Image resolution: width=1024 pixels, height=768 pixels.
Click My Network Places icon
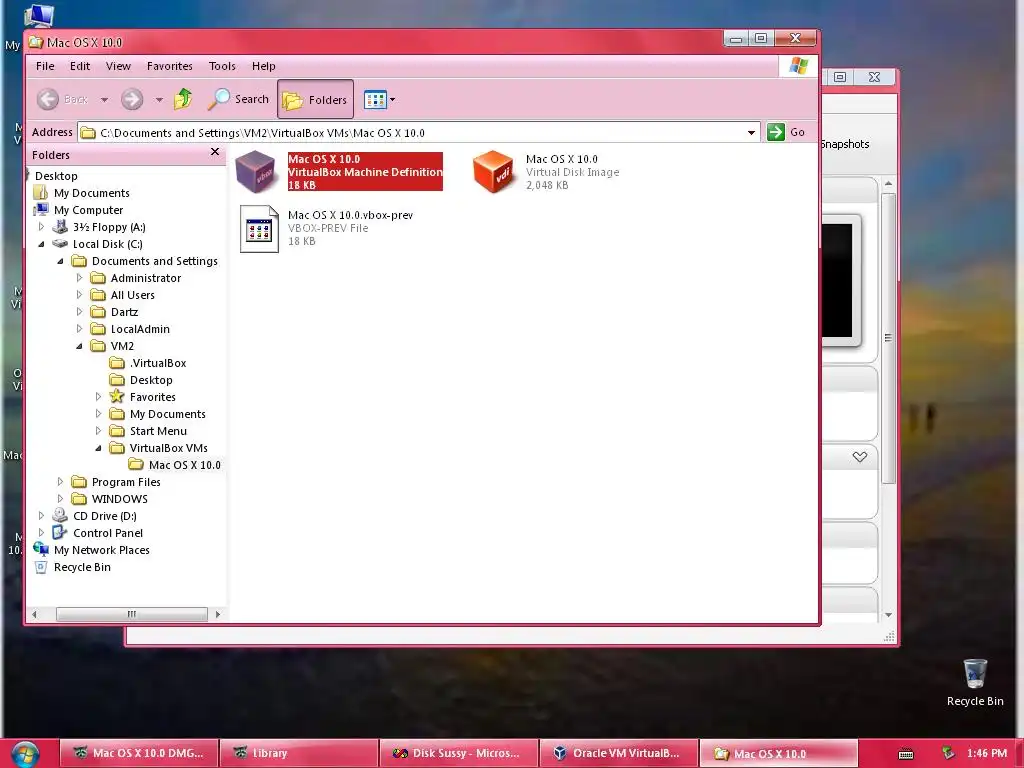click(x=41, y=549)
